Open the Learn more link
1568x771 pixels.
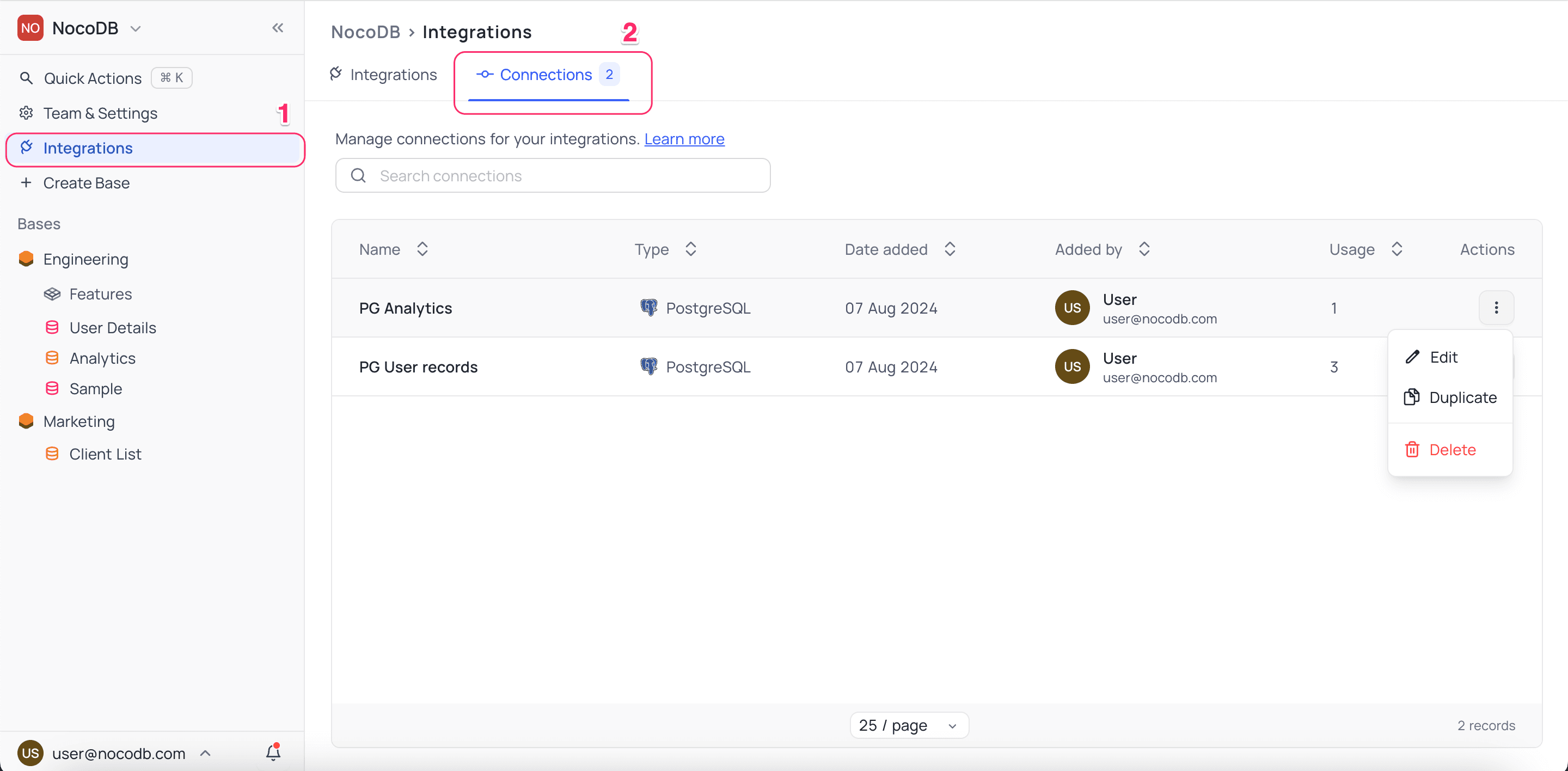[684, 139]
